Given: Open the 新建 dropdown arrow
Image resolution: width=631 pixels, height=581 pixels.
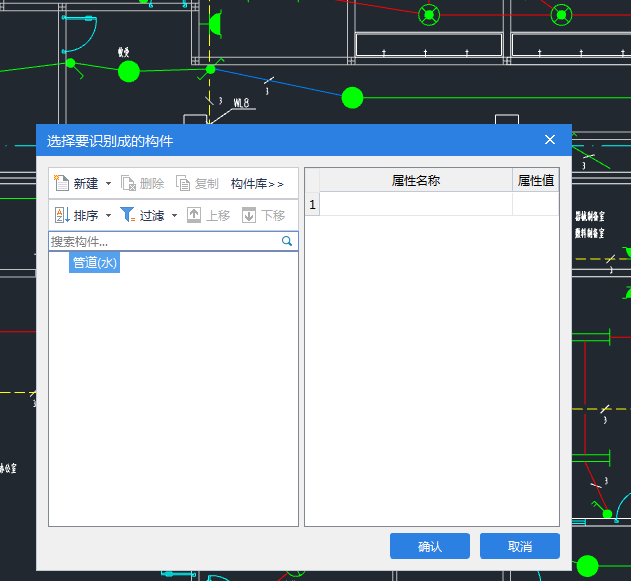Looking at the screenshot, I should [x=108, y=184].
